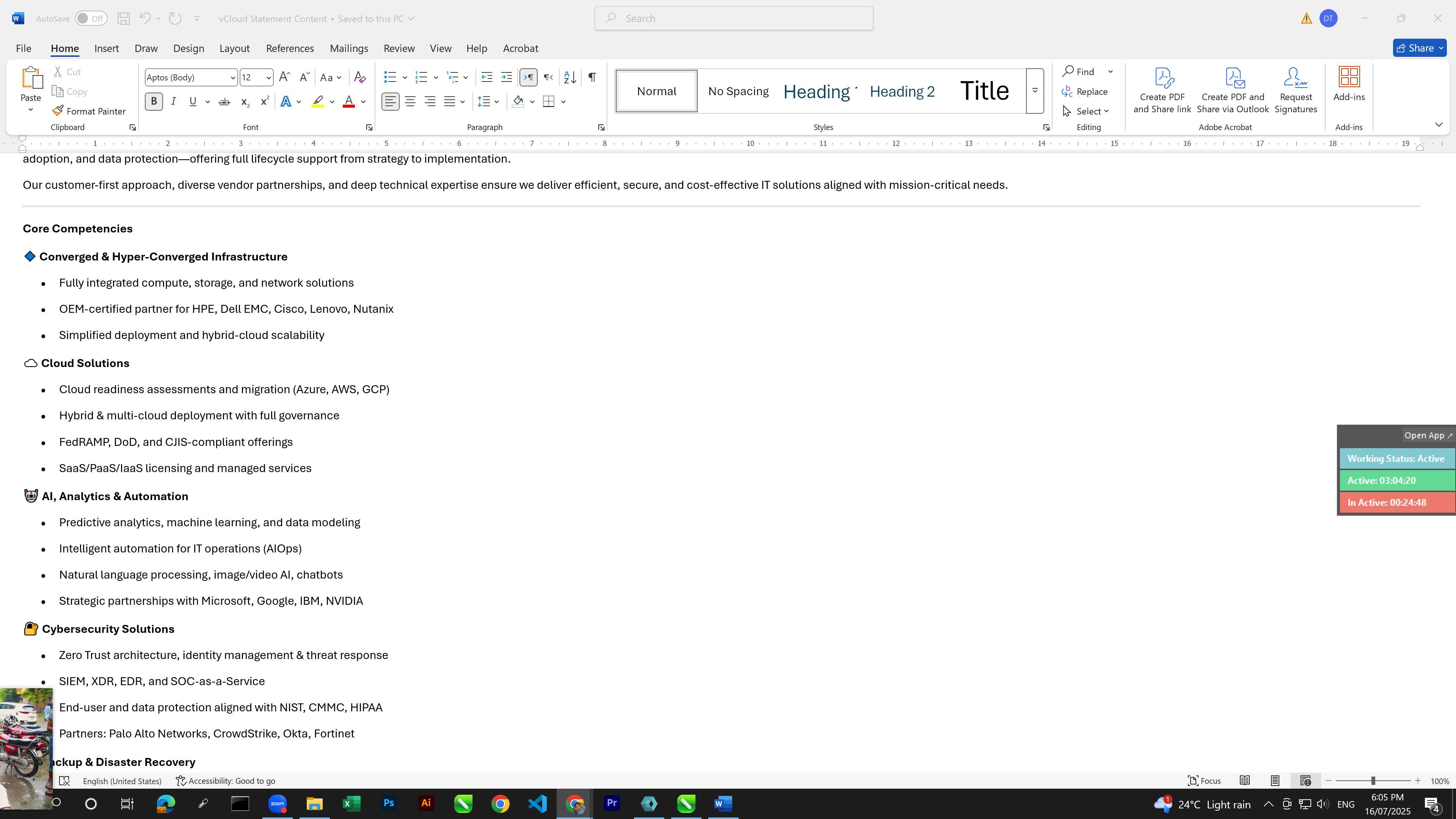Click the Sort A-Z icon
This screenshot has height=819, width=1456.
[570, 77]
